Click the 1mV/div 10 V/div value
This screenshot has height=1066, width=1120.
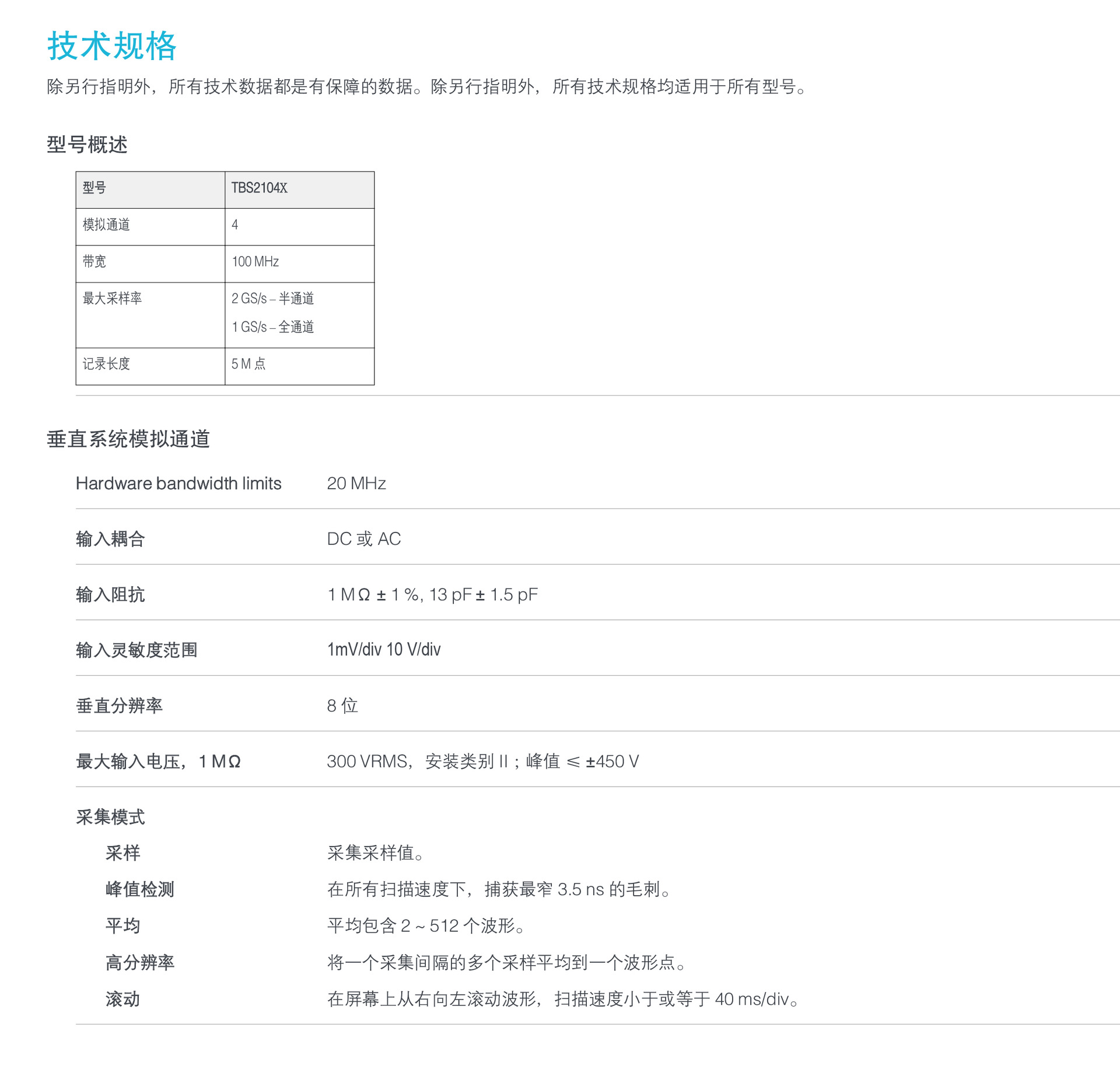[384, 650]
